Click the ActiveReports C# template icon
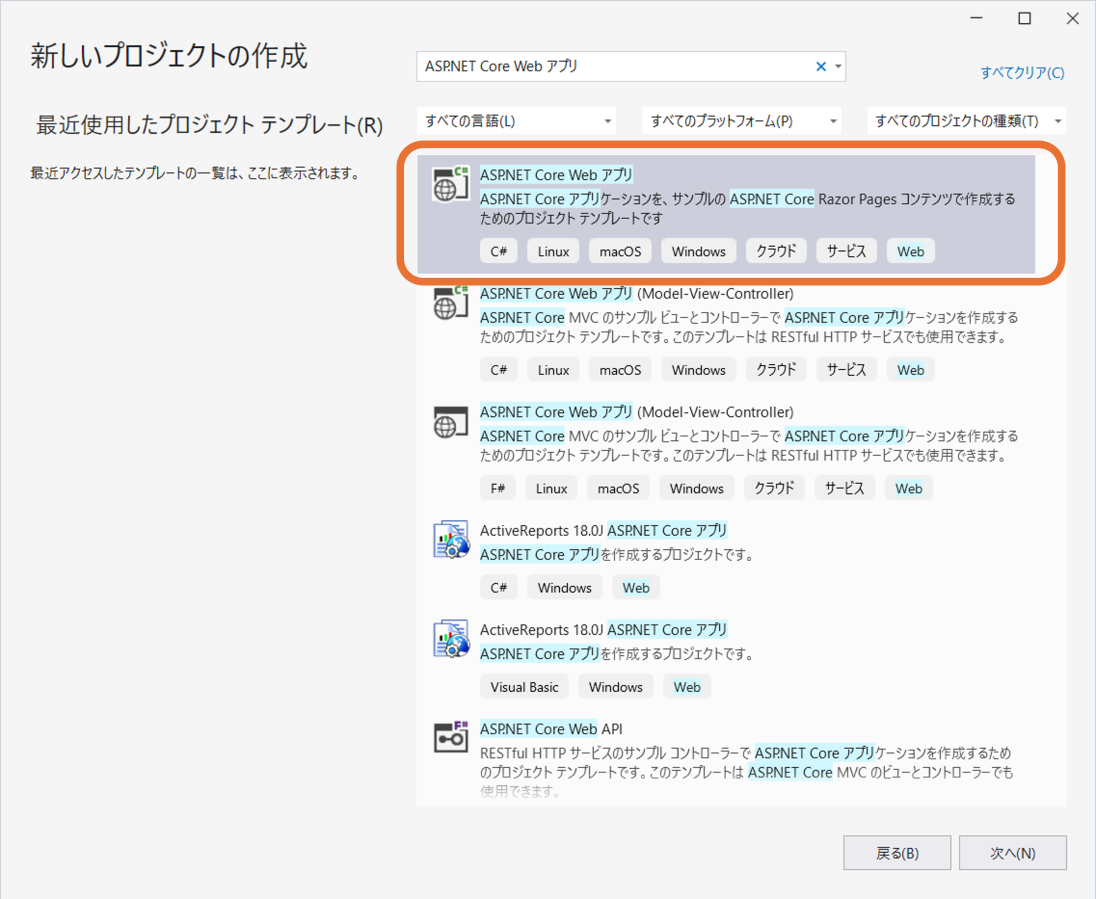This screenshot has width=1096, height=899. tap(450, 540)
